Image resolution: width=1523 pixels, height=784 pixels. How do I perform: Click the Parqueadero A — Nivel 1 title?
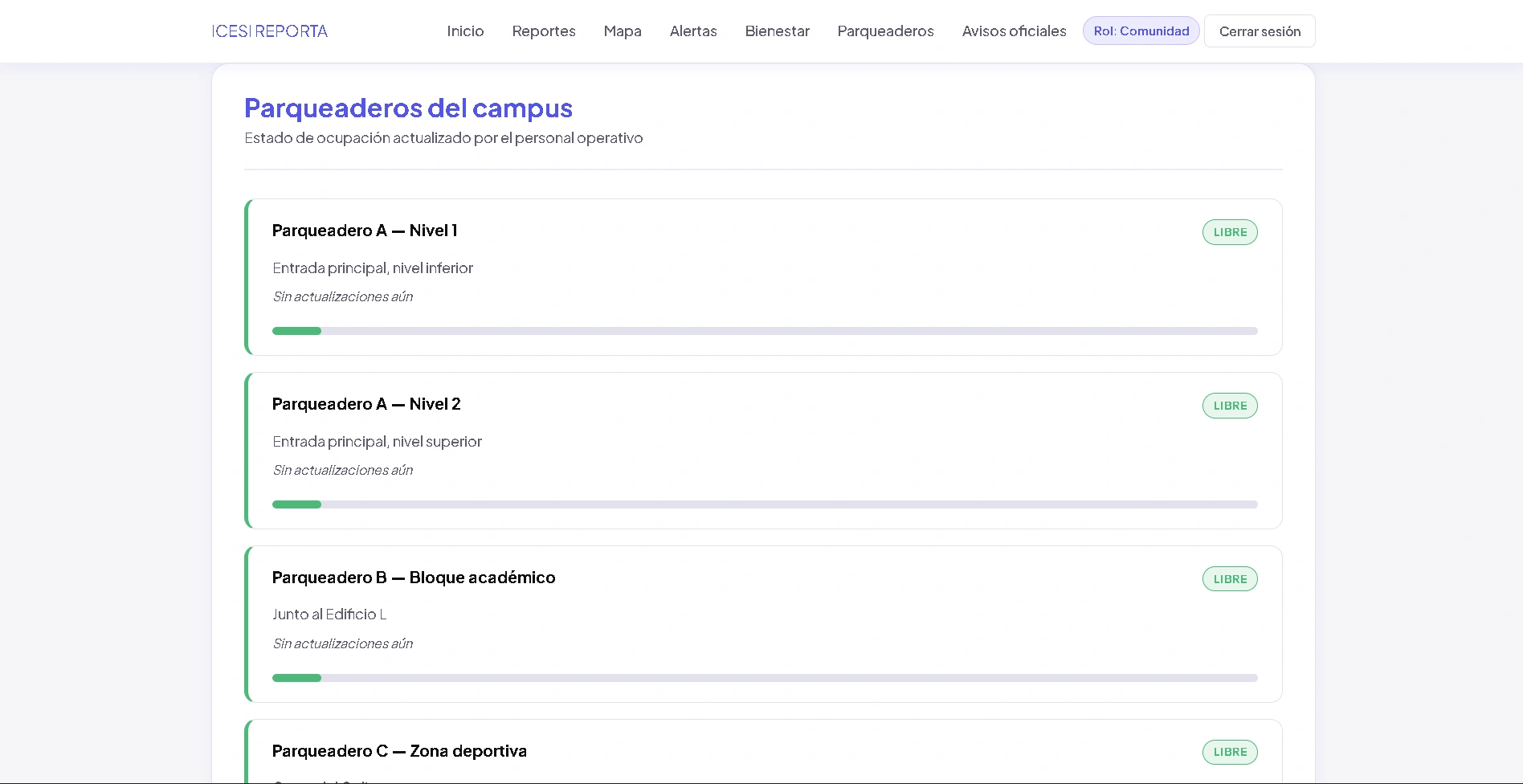point(365,231)
